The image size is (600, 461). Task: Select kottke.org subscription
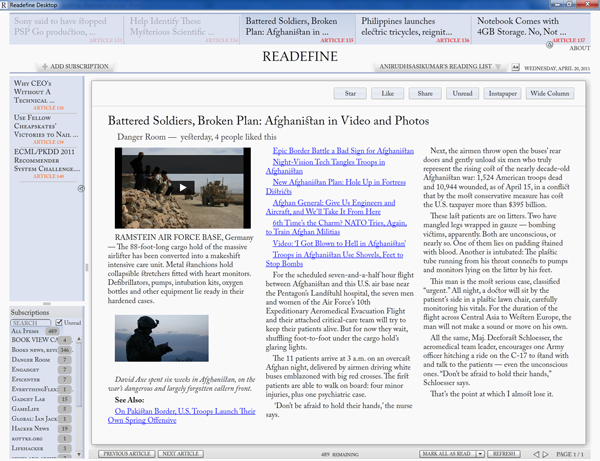(x=41, y=439)
